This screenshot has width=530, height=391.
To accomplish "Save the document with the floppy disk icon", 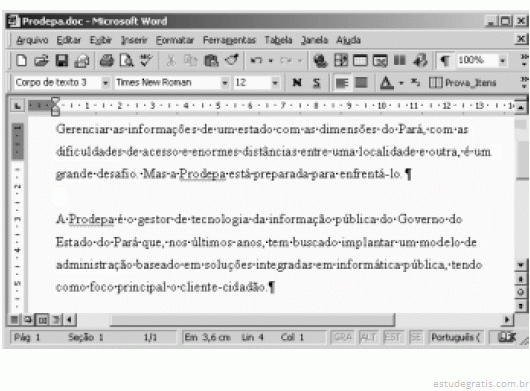I will click(62, 61).
